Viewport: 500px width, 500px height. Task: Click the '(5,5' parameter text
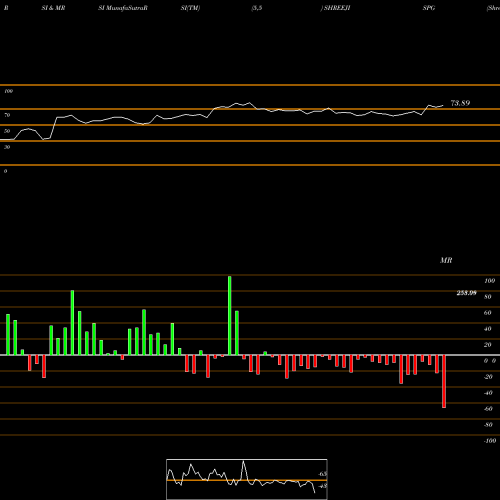(257, 8)
